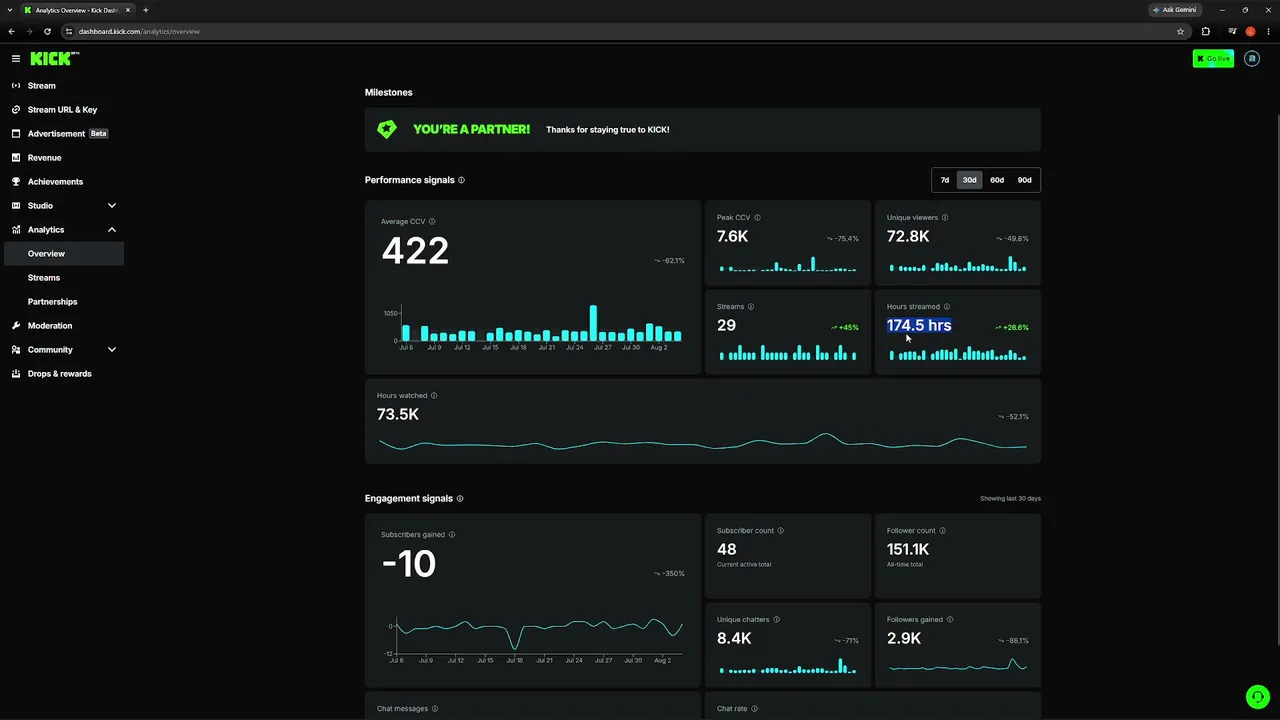Close the Analytics Overview browser tab

pyautogui.click(x=128, y=10)
